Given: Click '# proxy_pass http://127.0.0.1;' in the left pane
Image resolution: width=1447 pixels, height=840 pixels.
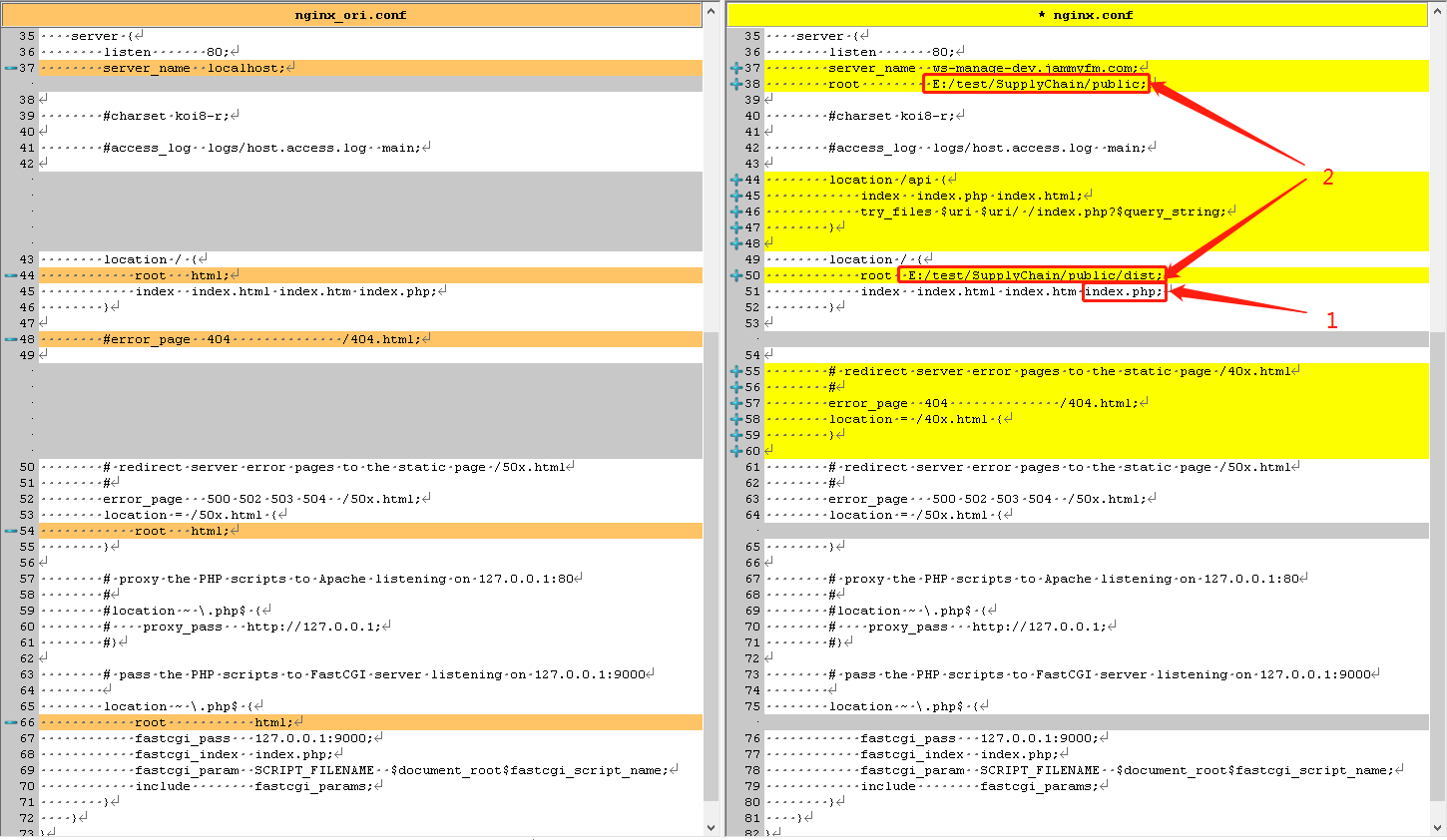Looking at the screenshot, I should [244, 627].
